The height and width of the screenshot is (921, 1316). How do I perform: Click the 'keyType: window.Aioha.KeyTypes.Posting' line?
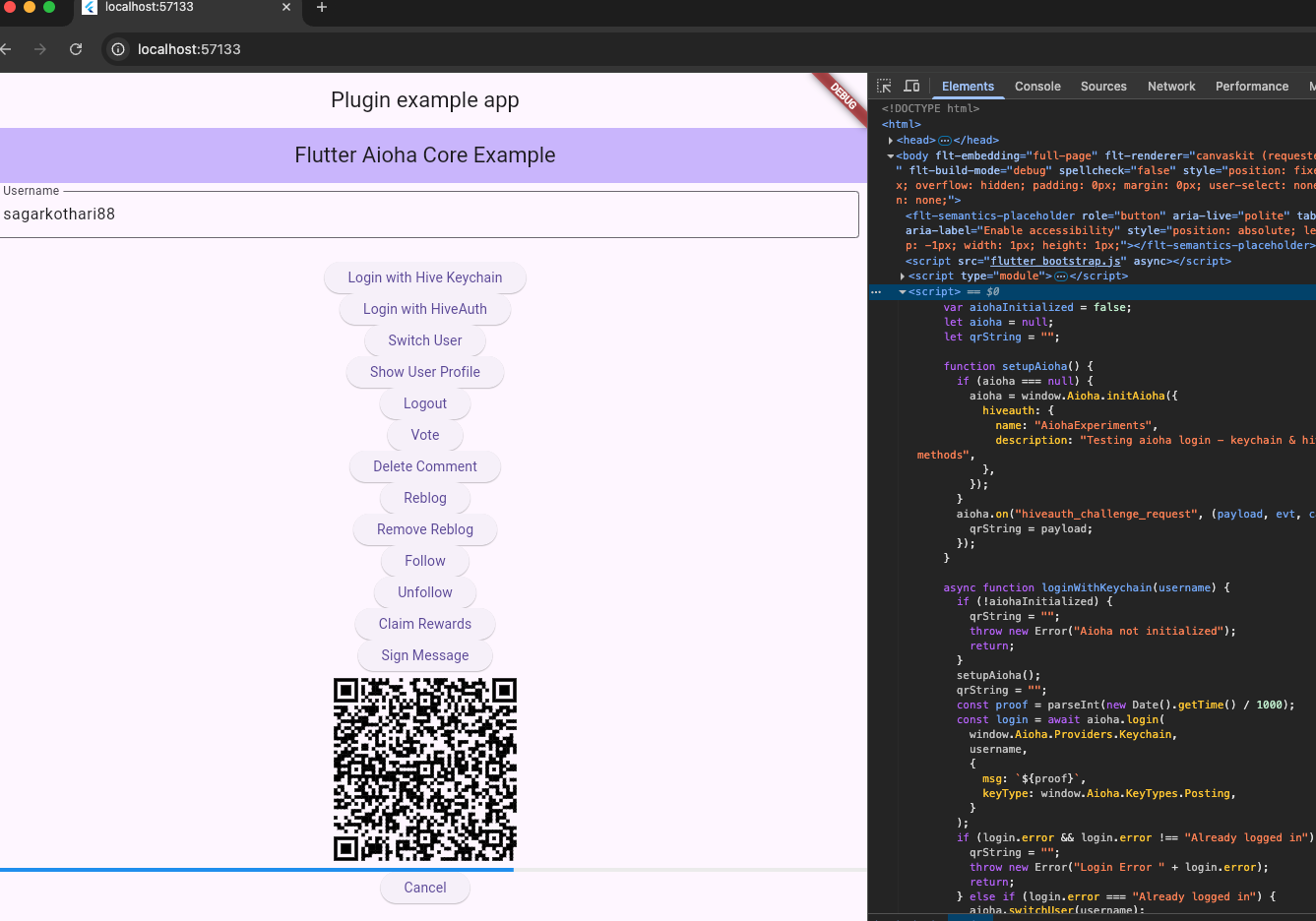pos(1108,794)
